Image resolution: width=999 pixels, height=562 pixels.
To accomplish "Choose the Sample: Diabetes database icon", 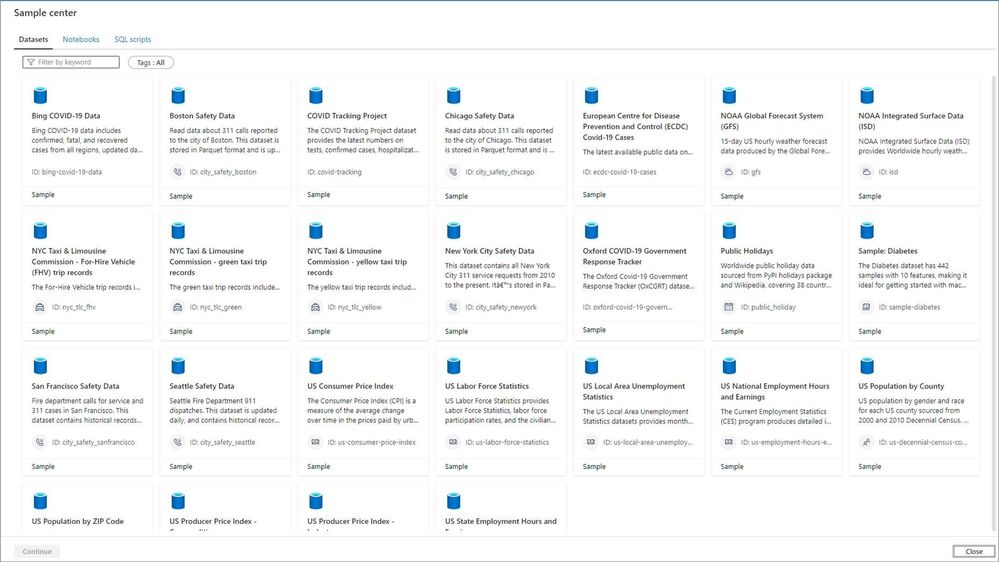I will click(x=866, y=231).
